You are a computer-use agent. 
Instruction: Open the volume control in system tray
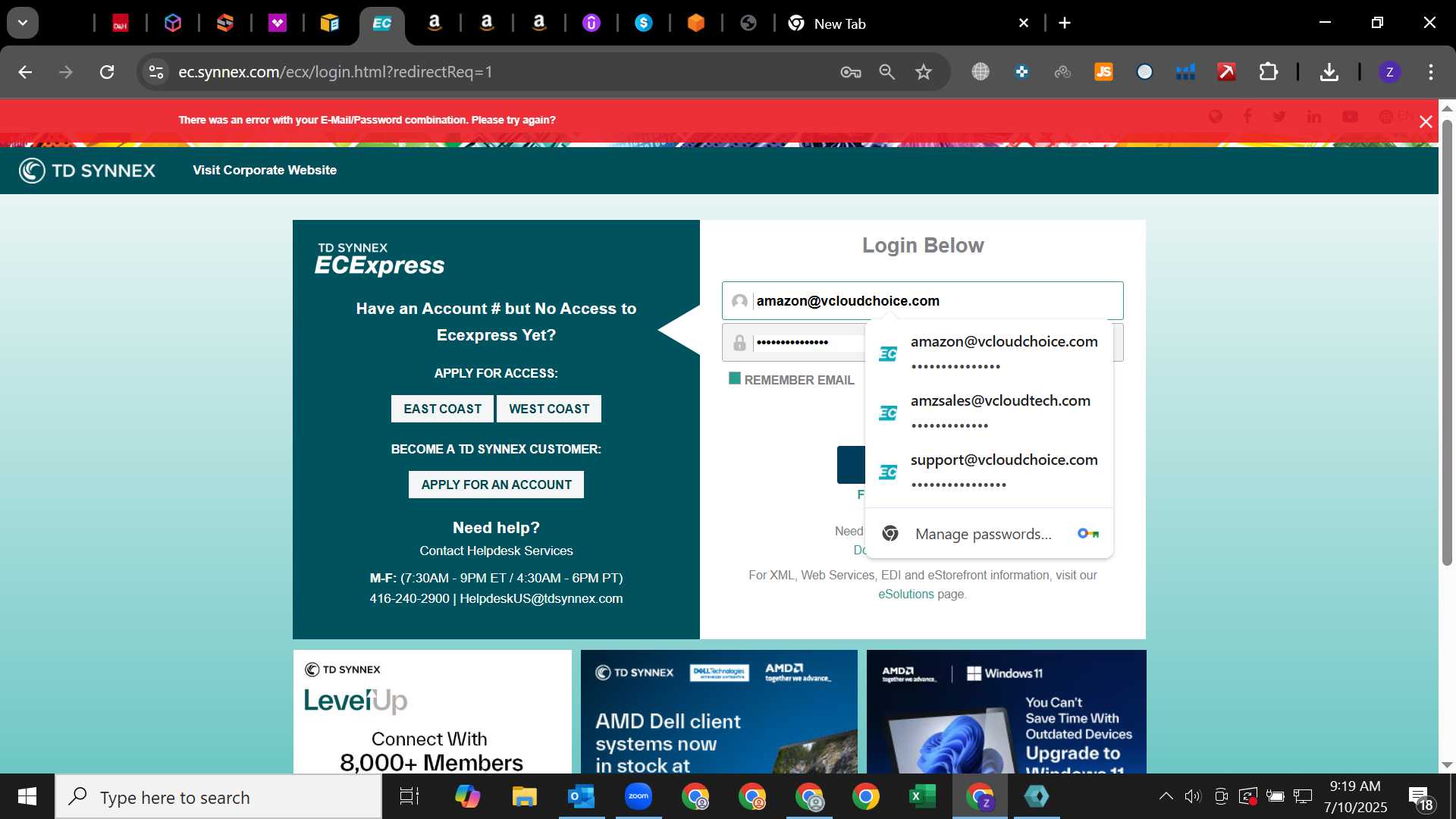coord(1193,796)
